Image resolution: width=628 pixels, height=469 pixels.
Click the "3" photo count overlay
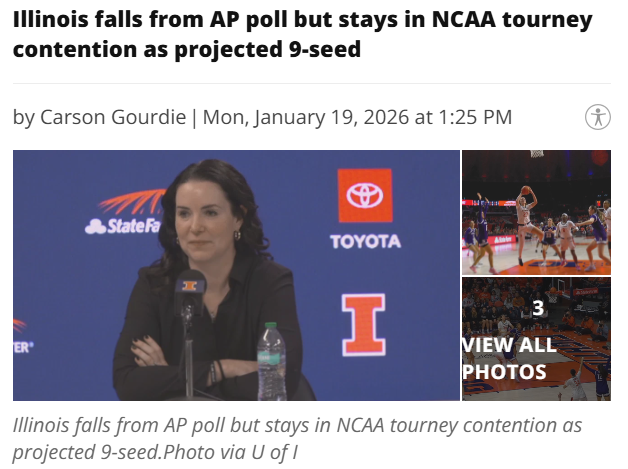(538, 308)
